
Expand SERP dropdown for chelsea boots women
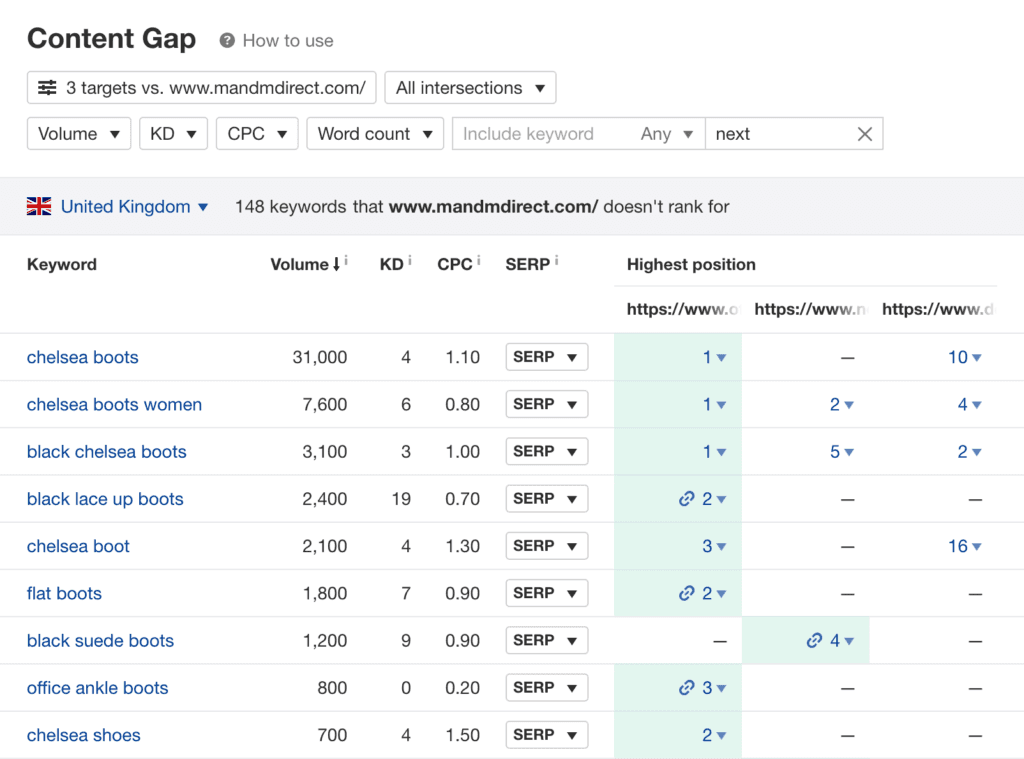(547, 404)
